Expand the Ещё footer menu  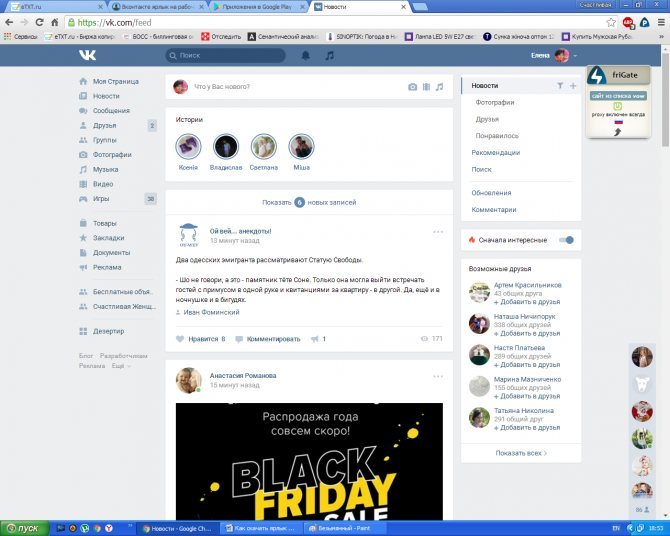click(x=121, y=366)
